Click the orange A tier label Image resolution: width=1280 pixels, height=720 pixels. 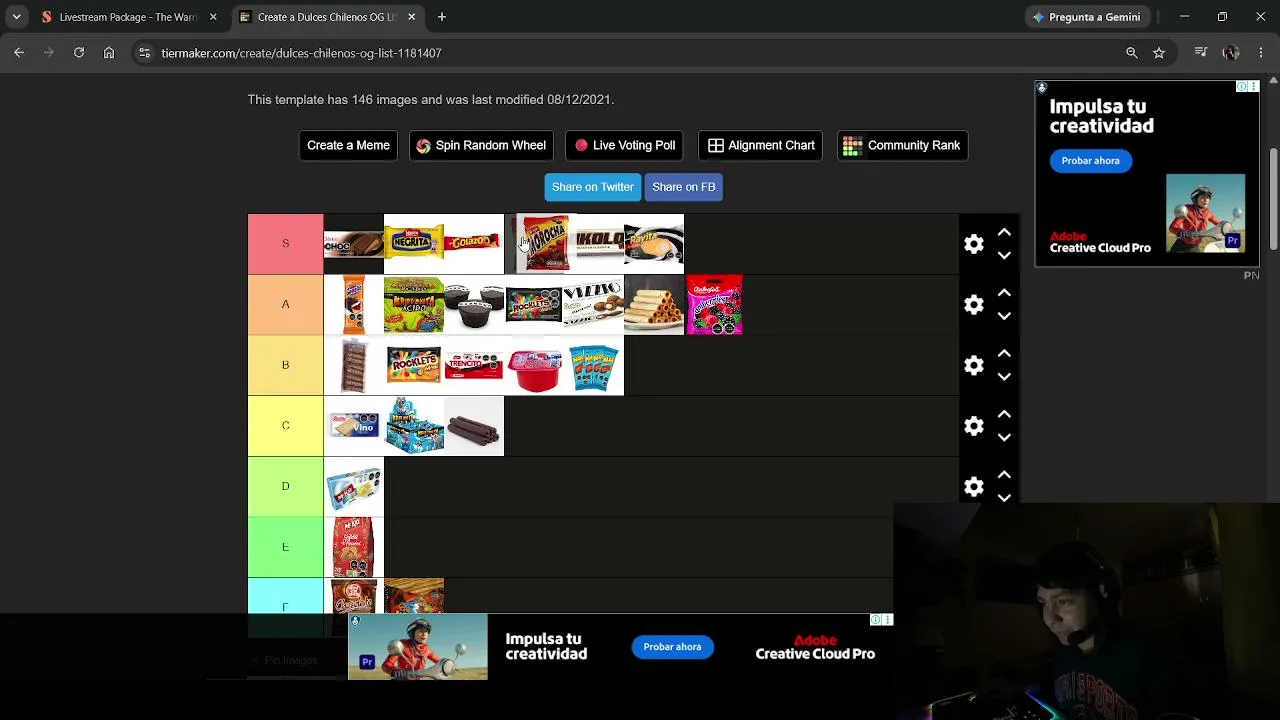pos(286,305)
